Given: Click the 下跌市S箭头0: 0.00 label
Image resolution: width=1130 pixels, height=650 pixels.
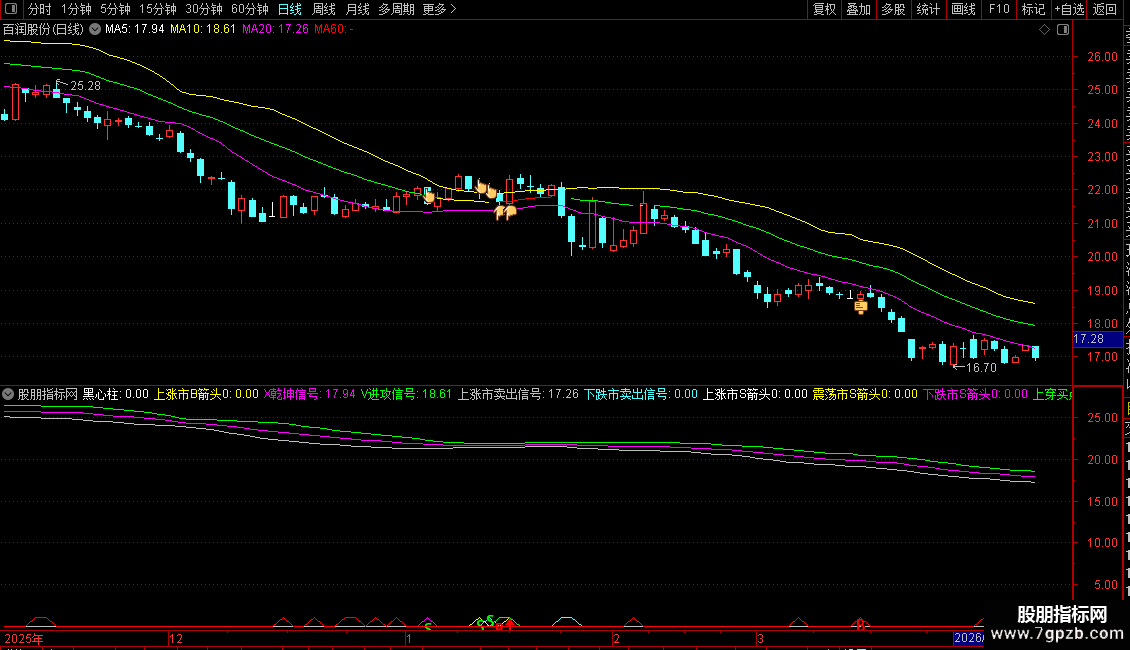Looking at the screenshot, I should coord(975,394).
